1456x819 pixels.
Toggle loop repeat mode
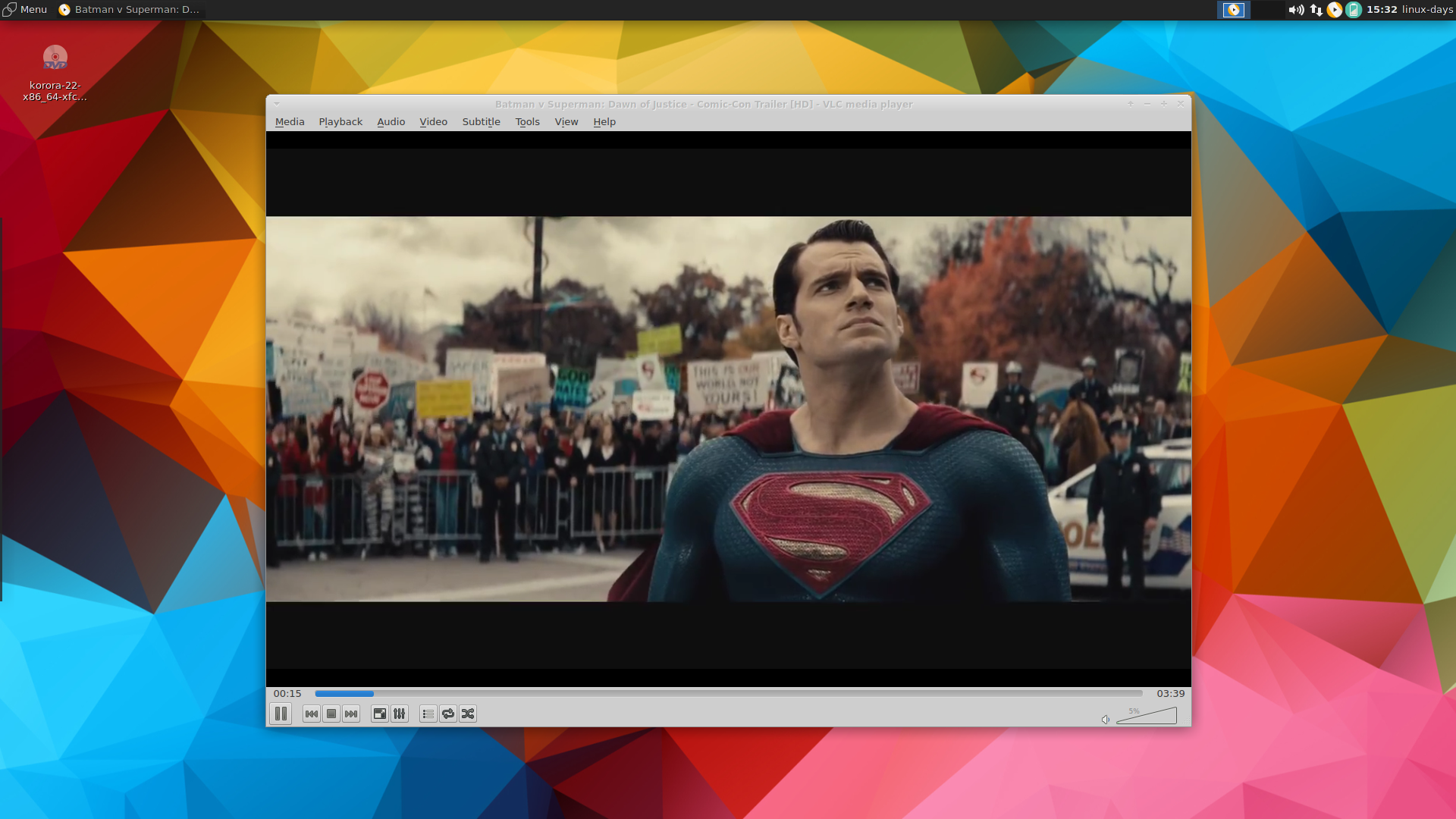pyautogui.click(x=448, y=714)
